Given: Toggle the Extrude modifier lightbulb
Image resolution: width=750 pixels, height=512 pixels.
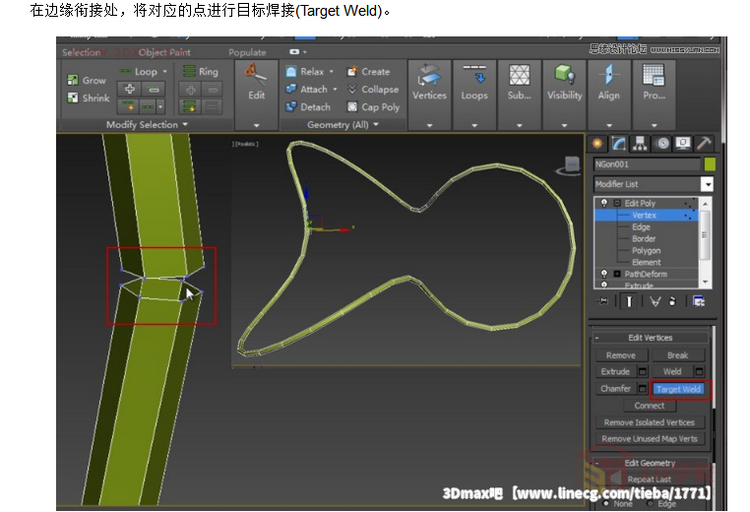Looking at the screenshot, I should 604,285.
